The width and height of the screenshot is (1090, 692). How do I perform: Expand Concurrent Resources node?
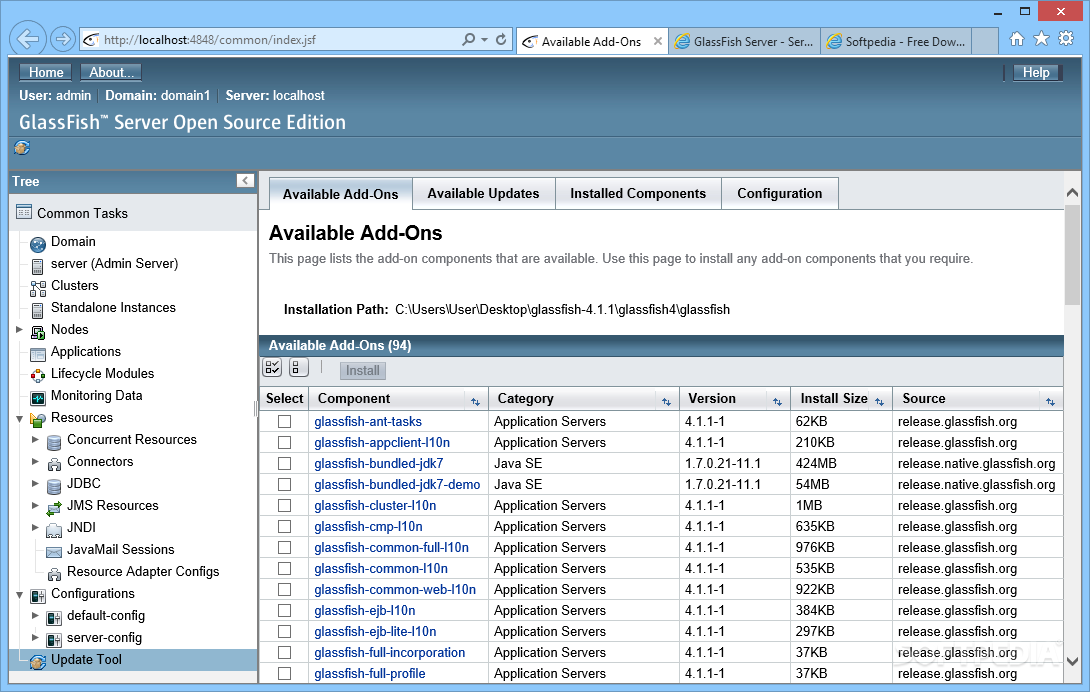tap(35, 440)
